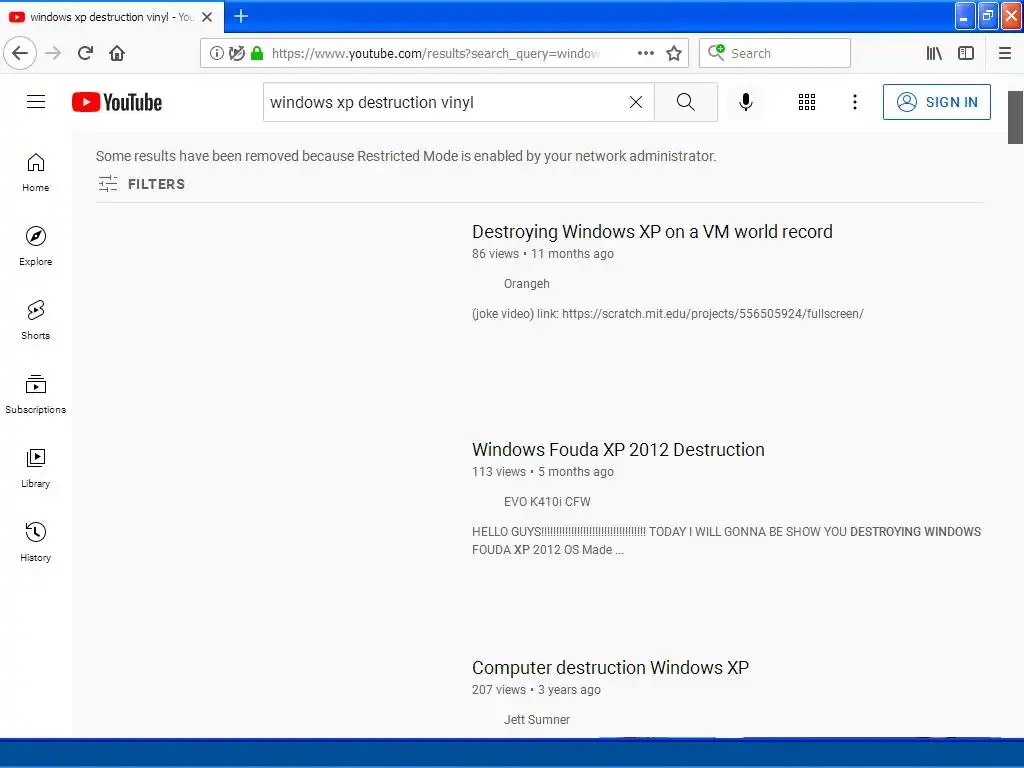The height and width of the screenshot is (768, 1024).
Task: Open Computer destruction Windows XP video
Action: click(x=610, y=668)
